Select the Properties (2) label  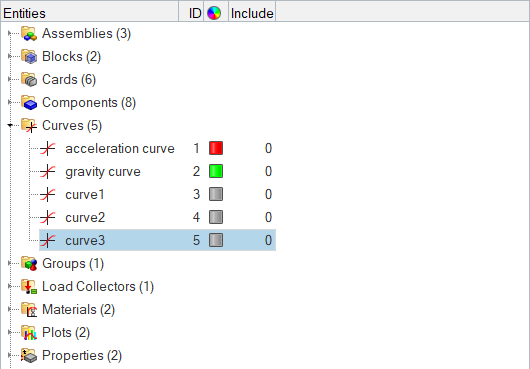pos(82,355)
